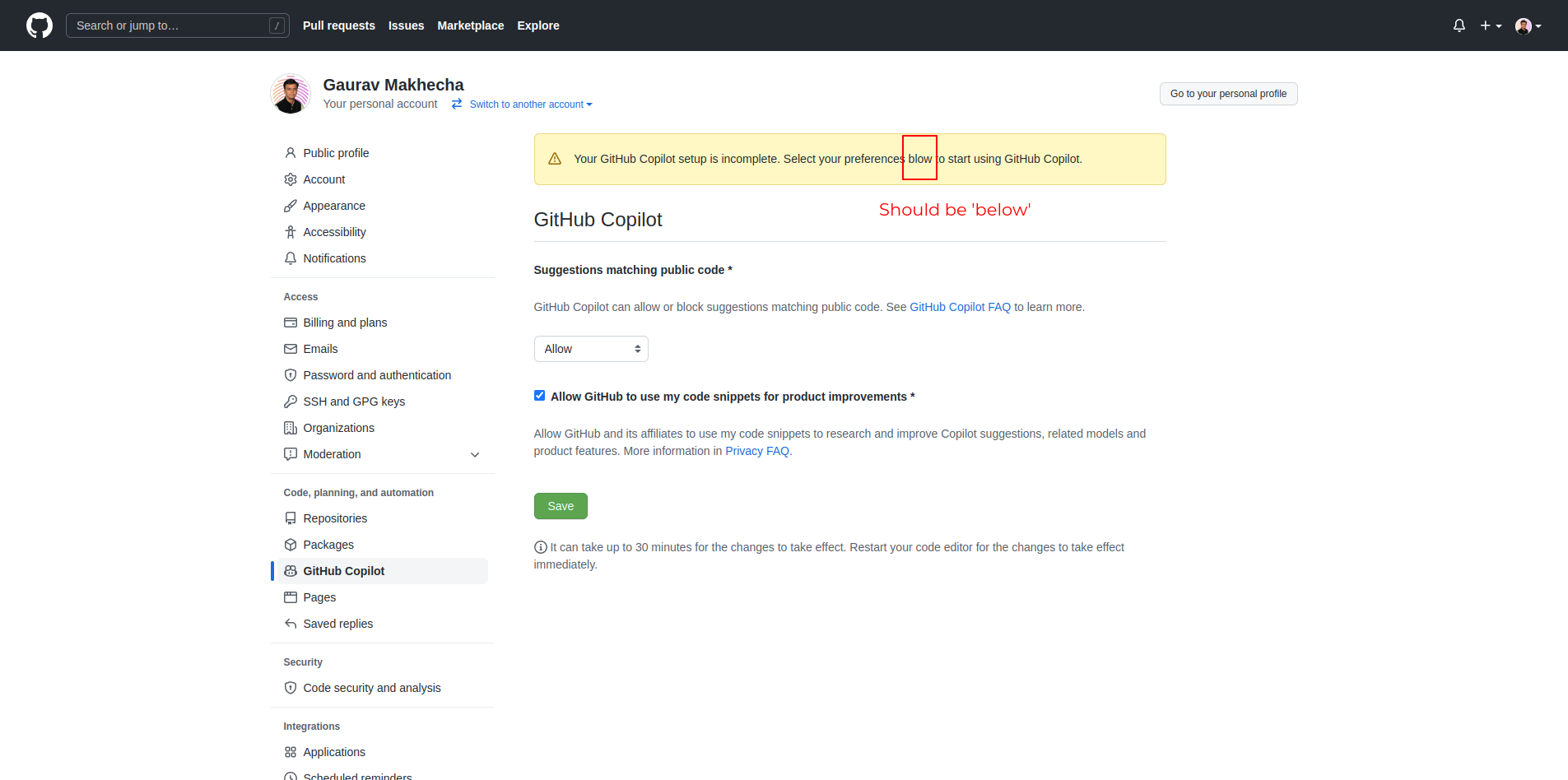Click the Billing and plans card icon
Image resolution: width=1568 pixels, height=780 pixels.
click(x=291, y=323)
